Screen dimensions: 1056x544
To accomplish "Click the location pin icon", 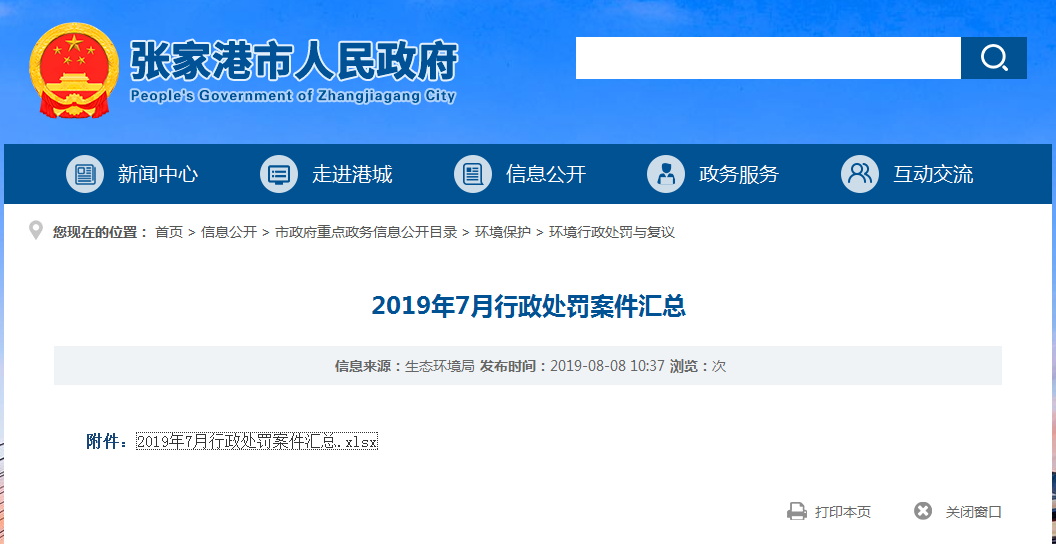I will [x=36, y=231].
